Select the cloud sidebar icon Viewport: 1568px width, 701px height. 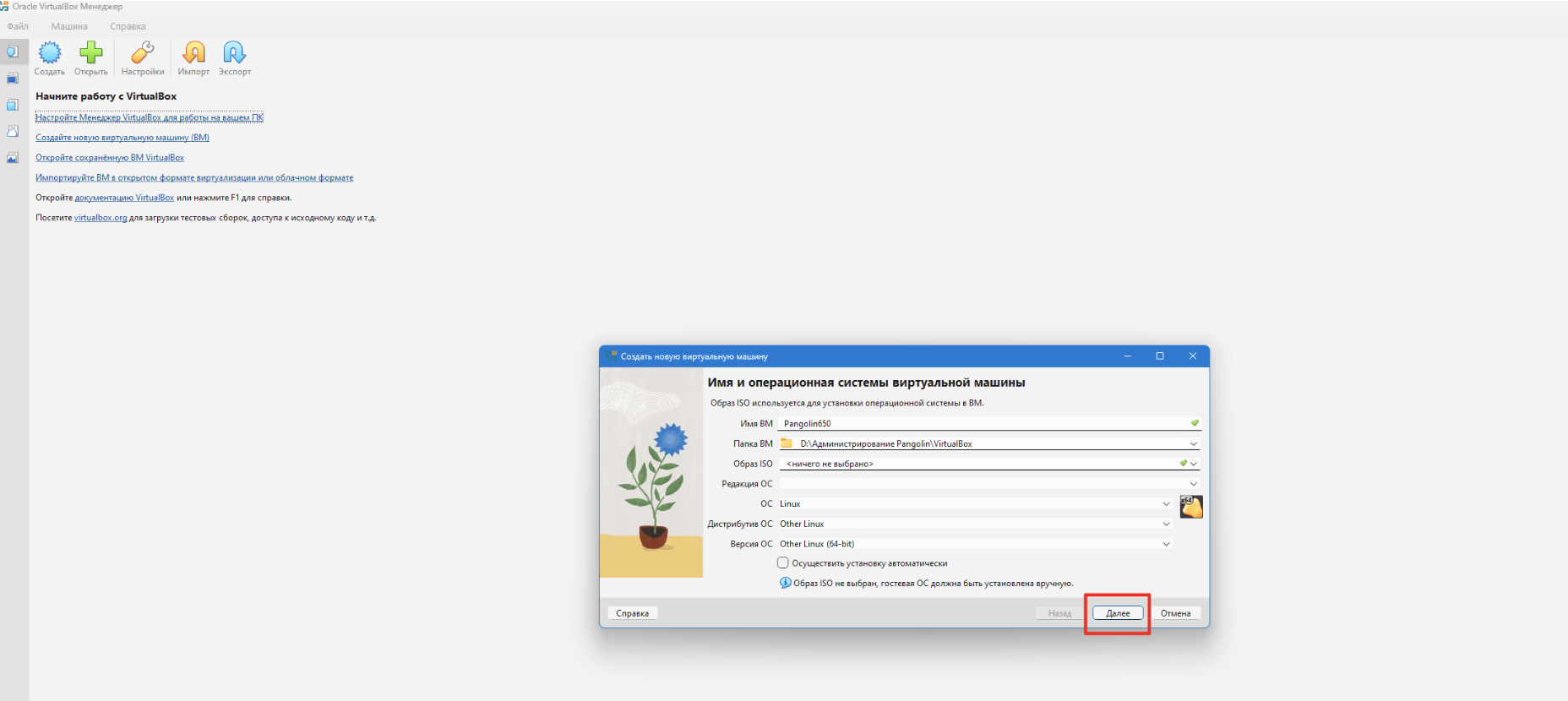click(x=13, y=131)
